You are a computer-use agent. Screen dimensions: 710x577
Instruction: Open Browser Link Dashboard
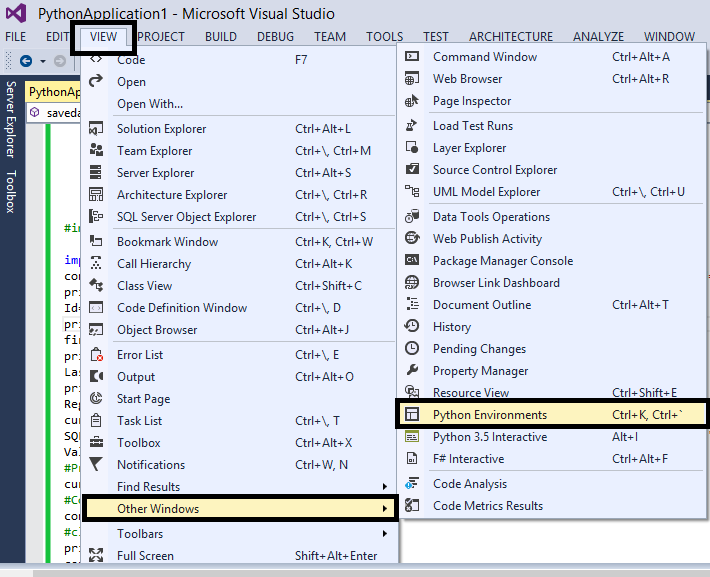(x=552, y=283)
